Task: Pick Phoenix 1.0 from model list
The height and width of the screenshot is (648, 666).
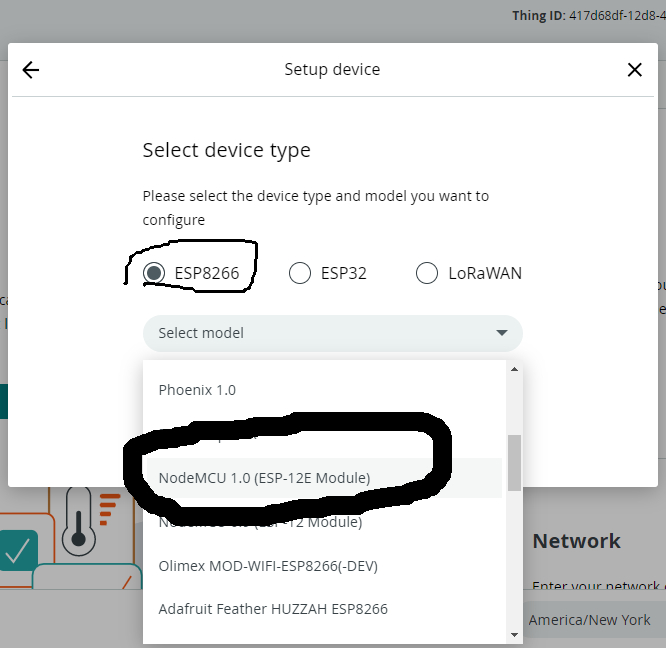Action: (x=323, y=390)
